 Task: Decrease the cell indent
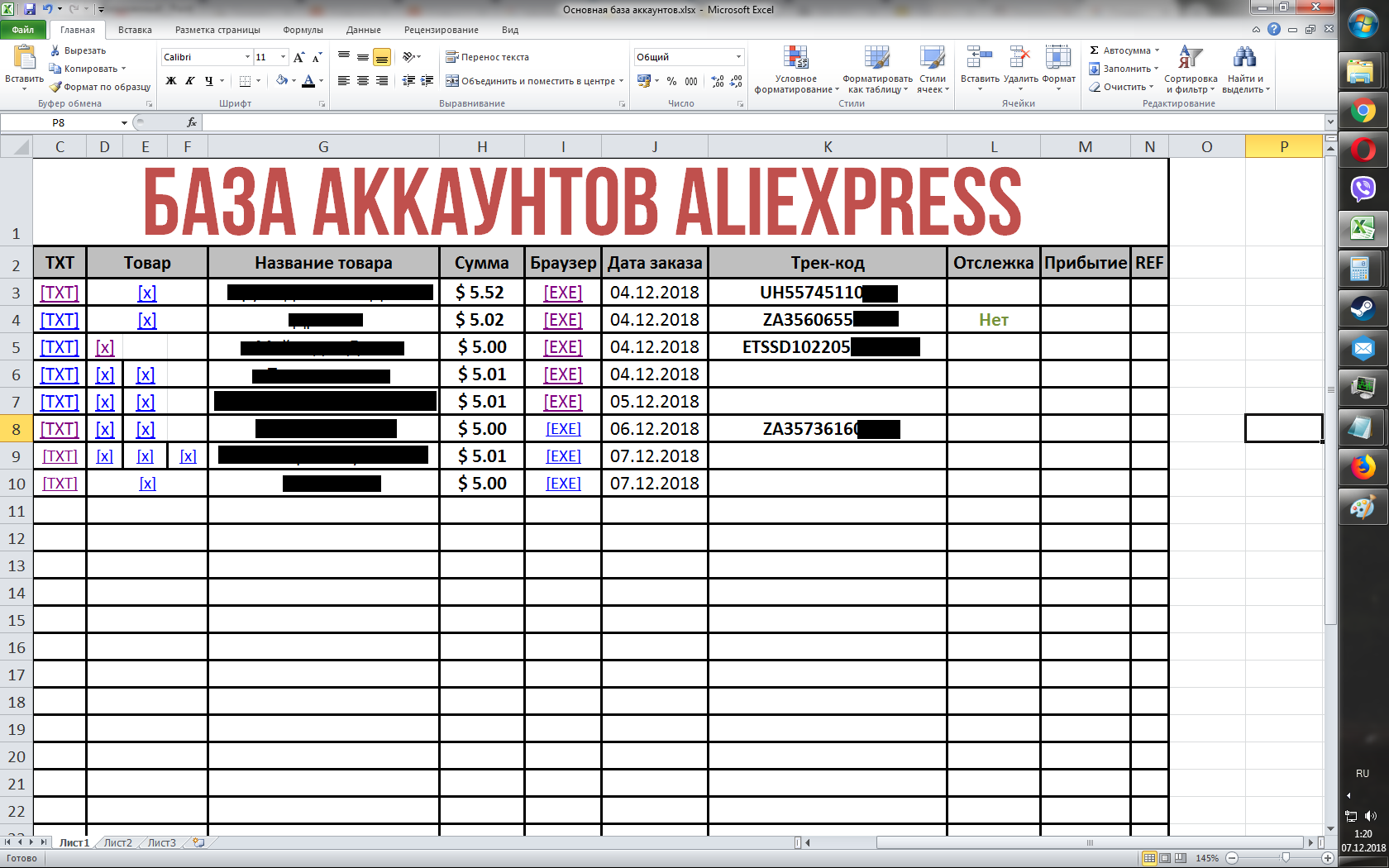pos(408,81)
